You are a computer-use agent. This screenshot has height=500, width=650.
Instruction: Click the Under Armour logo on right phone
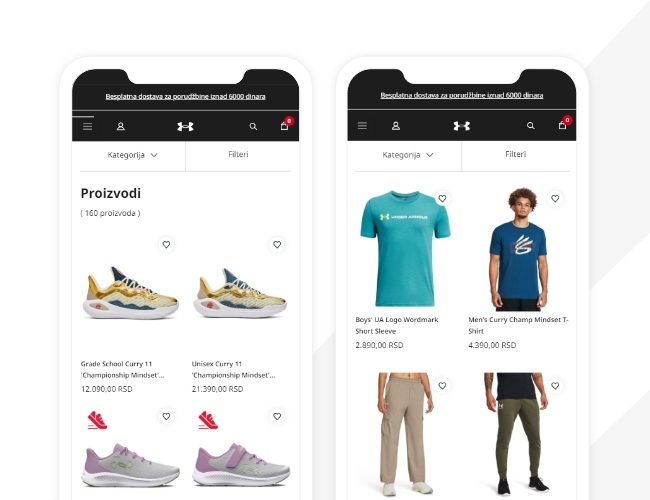(x=461, y=126)
